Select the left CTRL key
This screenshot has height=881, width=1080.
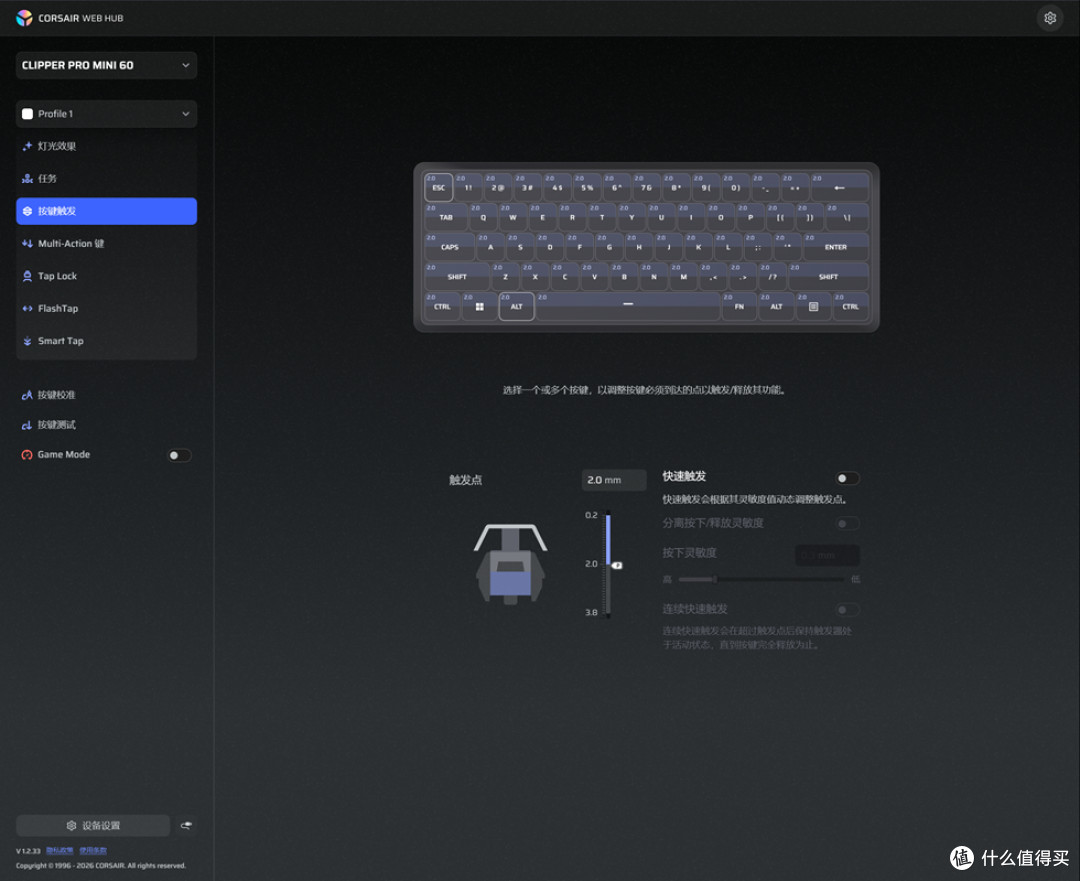tap(442, 306)
